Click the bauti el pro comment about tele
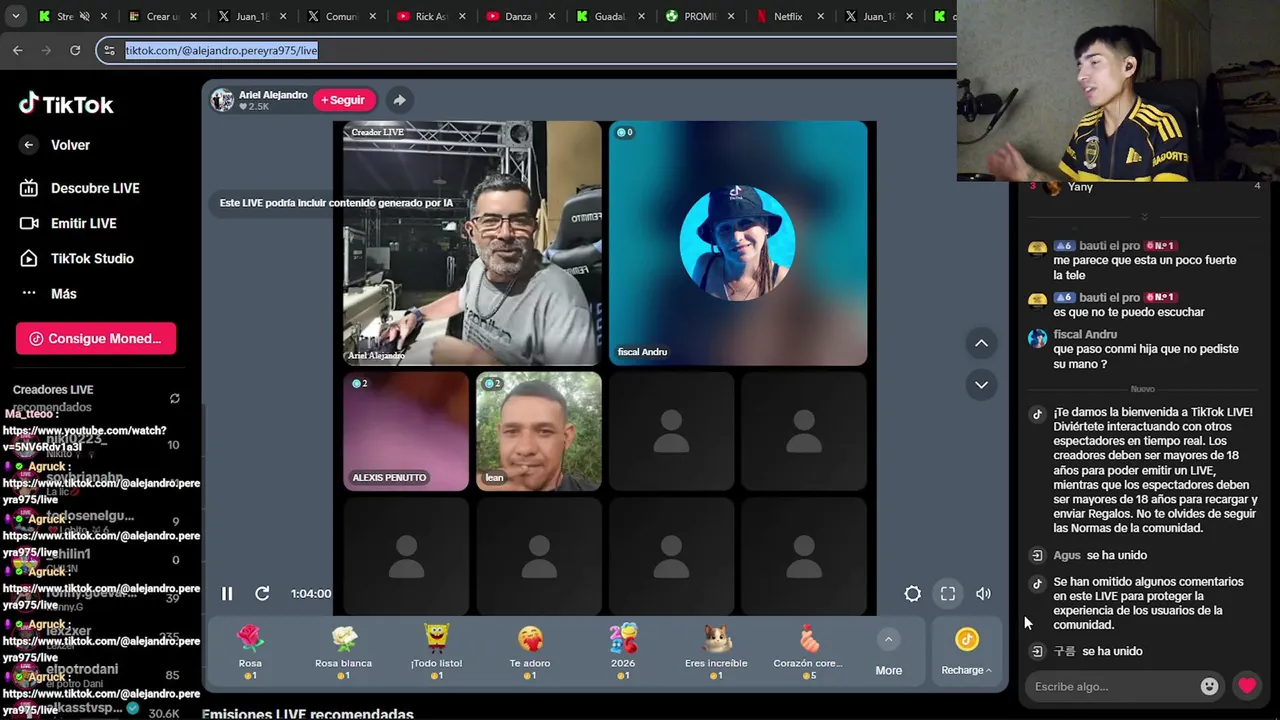The height and width of the screenshot is (720, 1280). coord(1144,267)
